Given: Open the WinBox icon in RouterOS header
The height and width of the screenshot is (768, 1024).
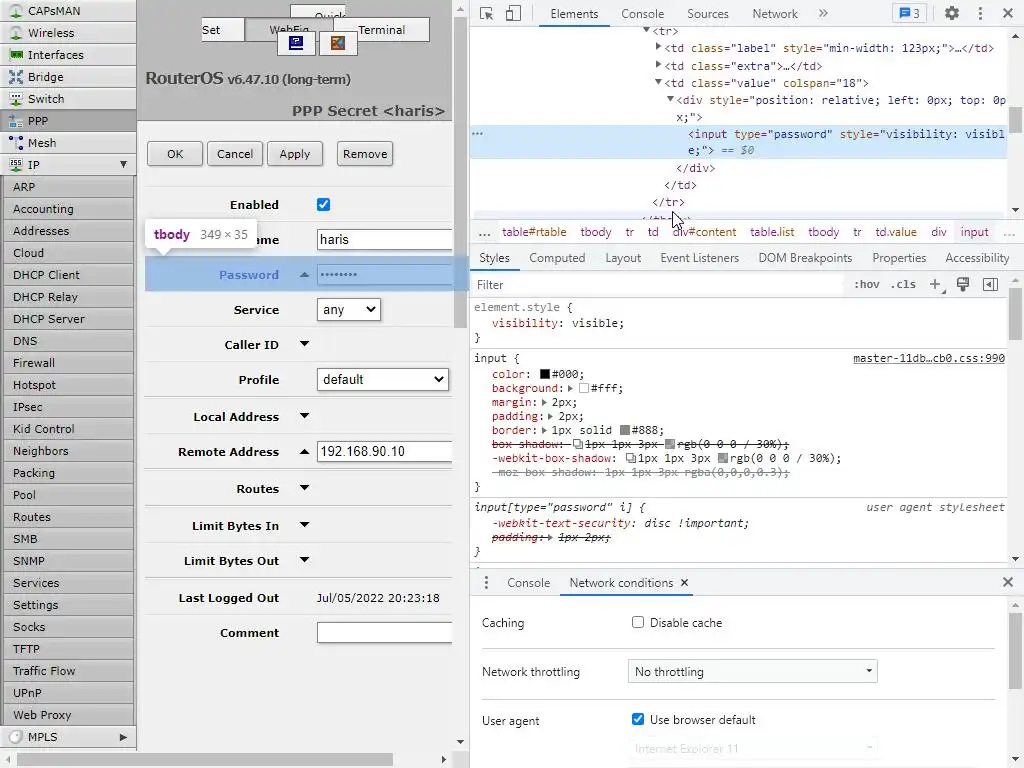Looking at the screenshot, I should 296,43.
